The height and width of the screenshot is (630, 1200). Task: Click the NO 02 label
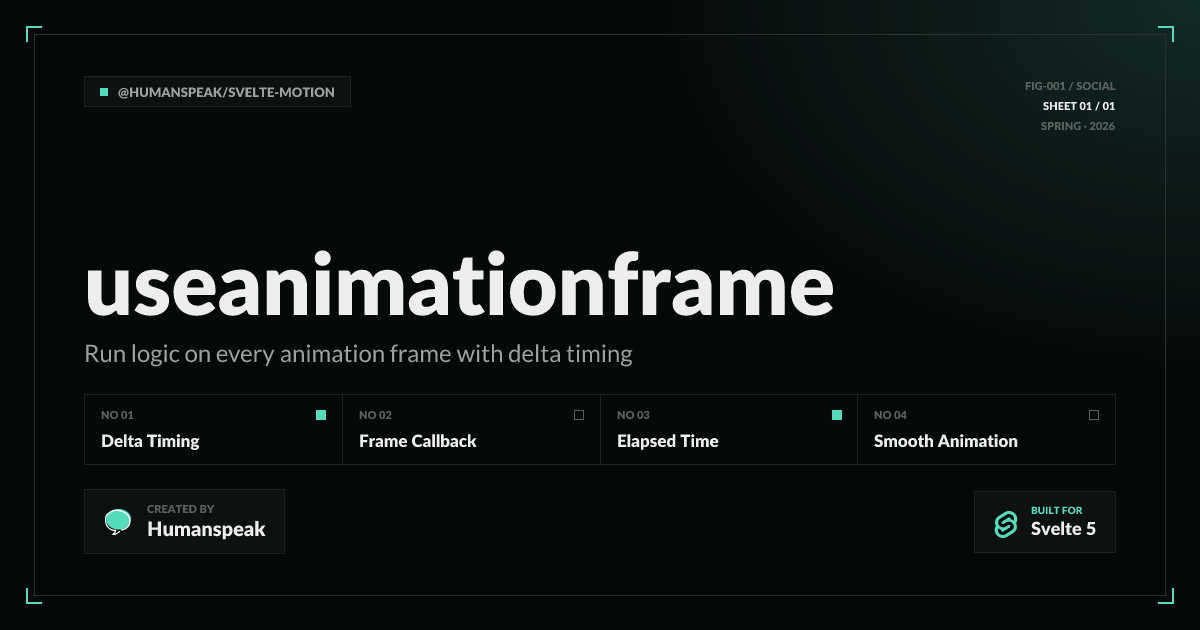click(x=376, y=415)
